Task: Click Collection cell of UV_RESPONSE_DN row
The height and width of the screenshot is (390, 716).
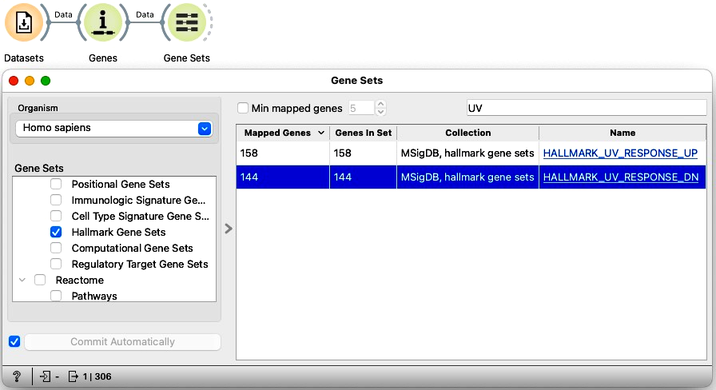Action: pyautogui.click(x=468, y=177)
